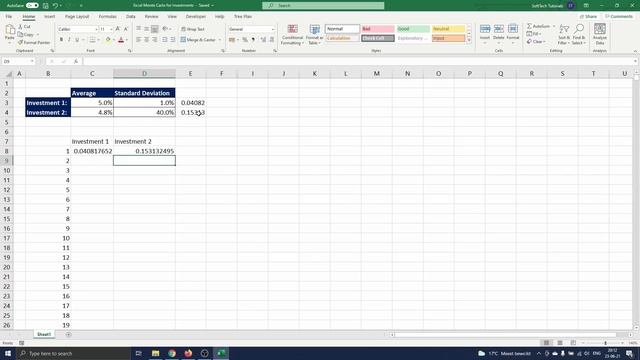Click the Copy button
Screen dimensions: 640x360
click(x=26, y=34)
